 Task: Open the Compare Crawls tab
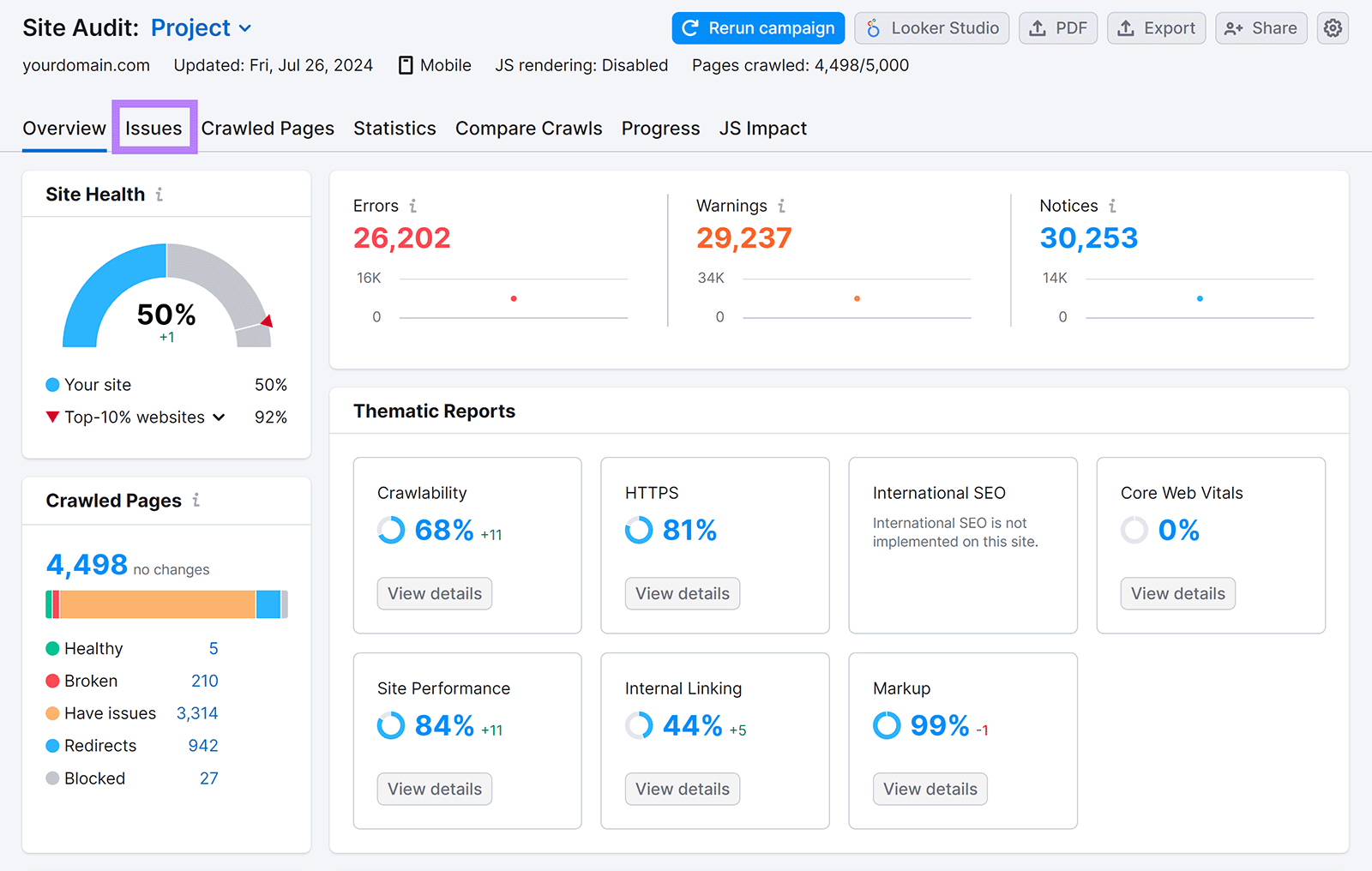pyautogui.click(x=528, y=128)
